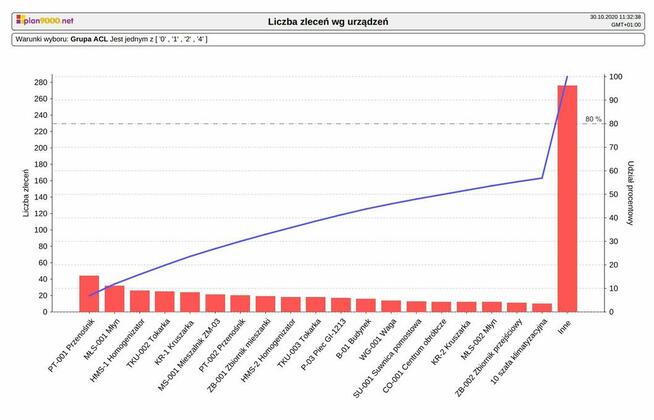654x420 pixels.
Task: Click the 'Liczba zleceń' left axis title
Action: pos(26,194)
